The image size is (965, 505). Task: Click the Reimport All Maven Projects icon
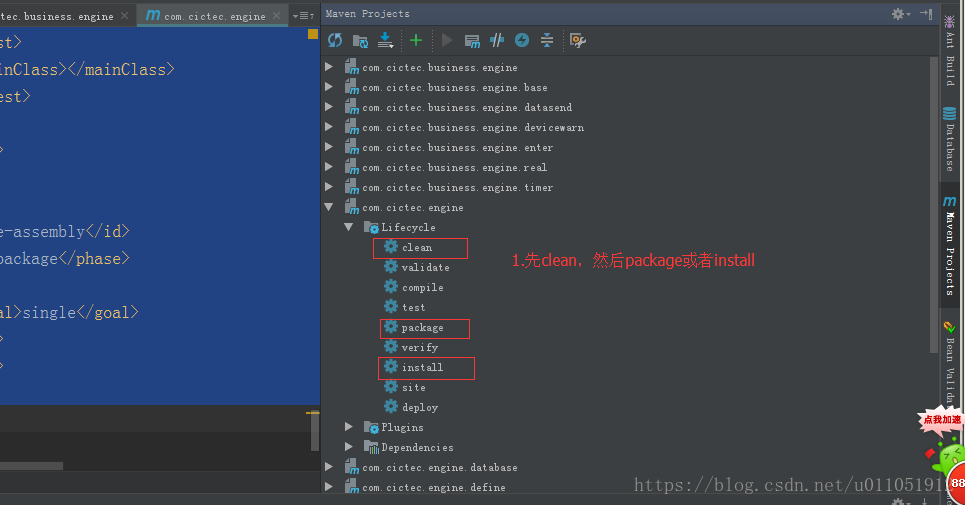tap(335, 41)
